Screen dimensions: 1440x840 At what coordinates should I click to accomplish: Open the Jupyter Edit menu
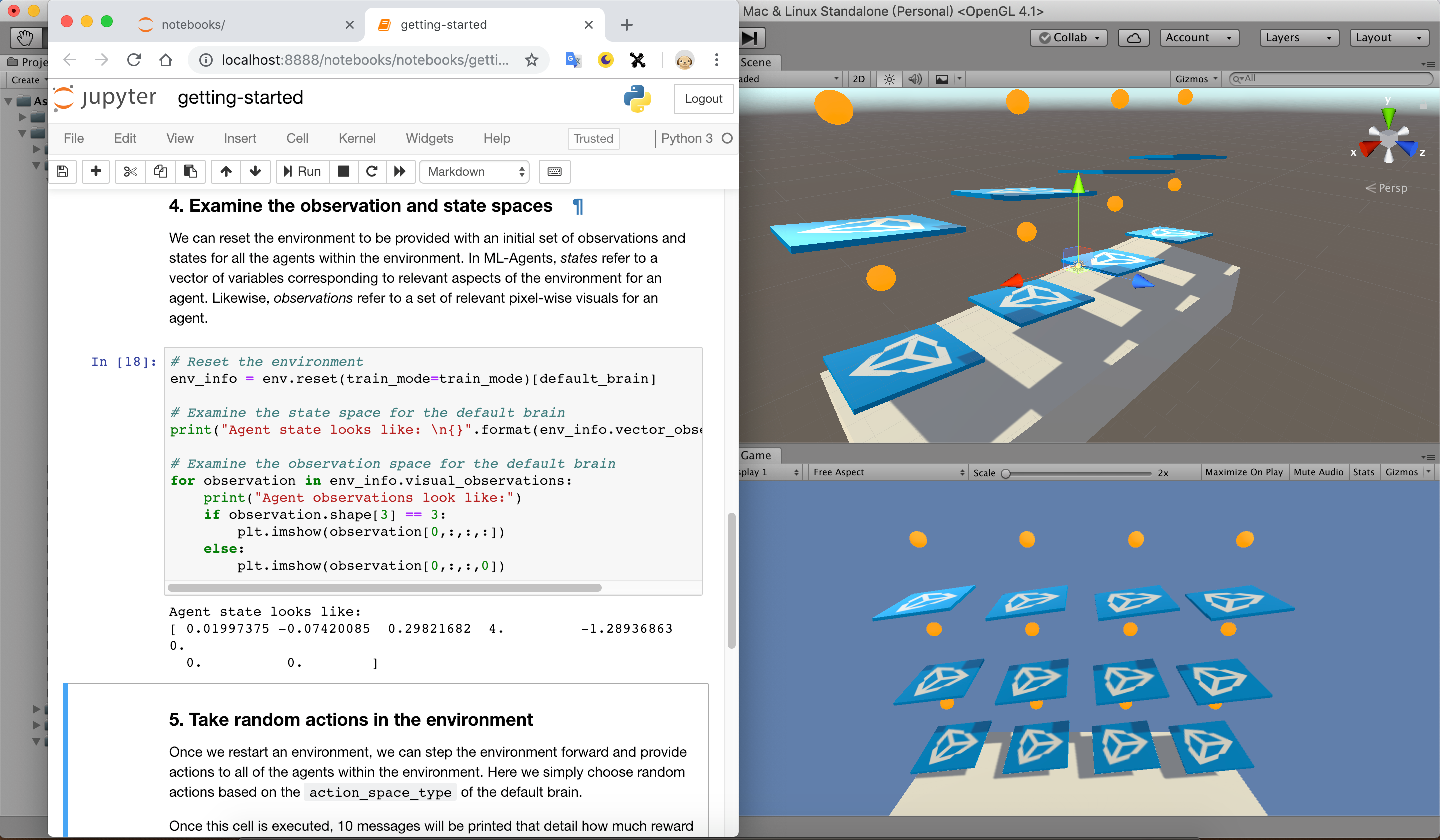tap(125, 139)
